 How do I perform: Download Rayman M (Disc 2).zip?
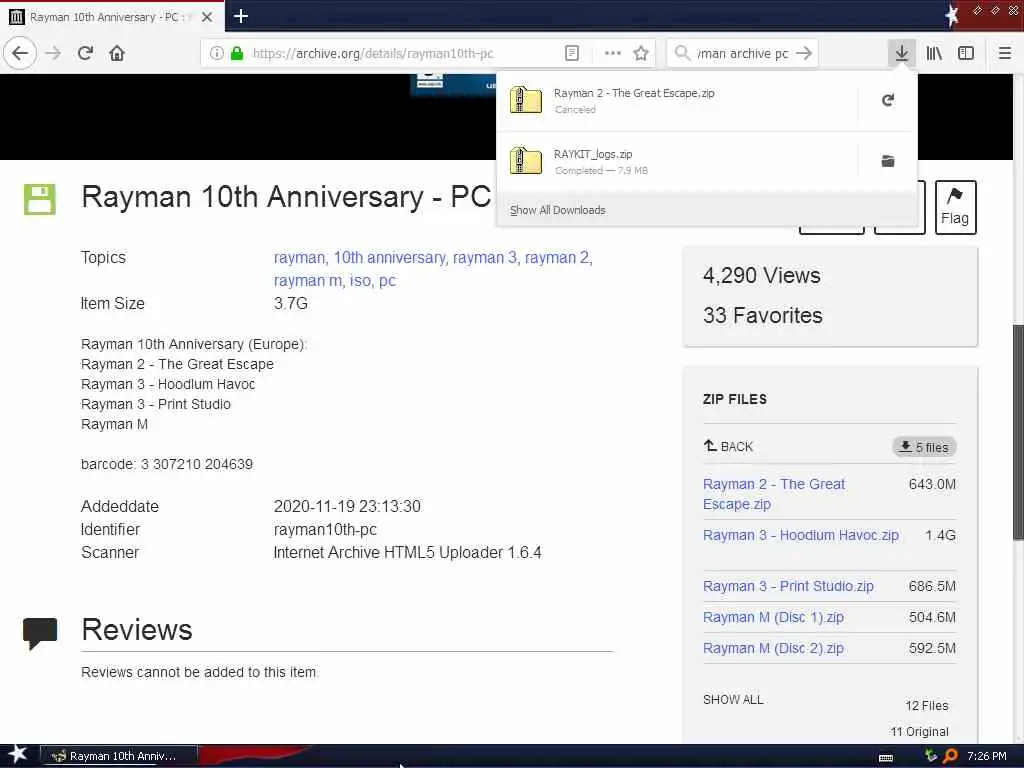coord(773,648)
